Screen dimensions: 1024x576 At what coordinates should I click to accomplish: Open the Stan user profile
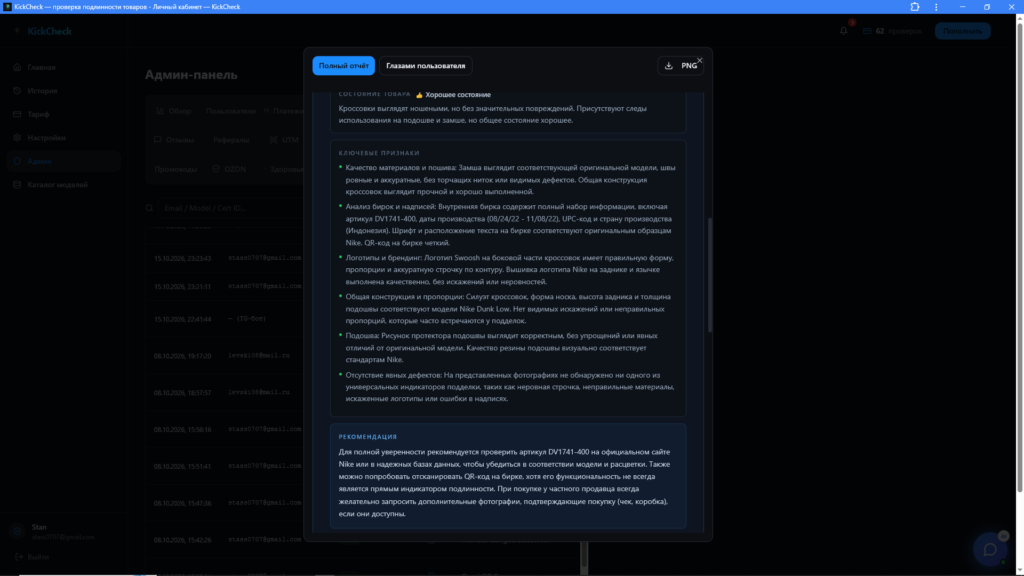54,532
